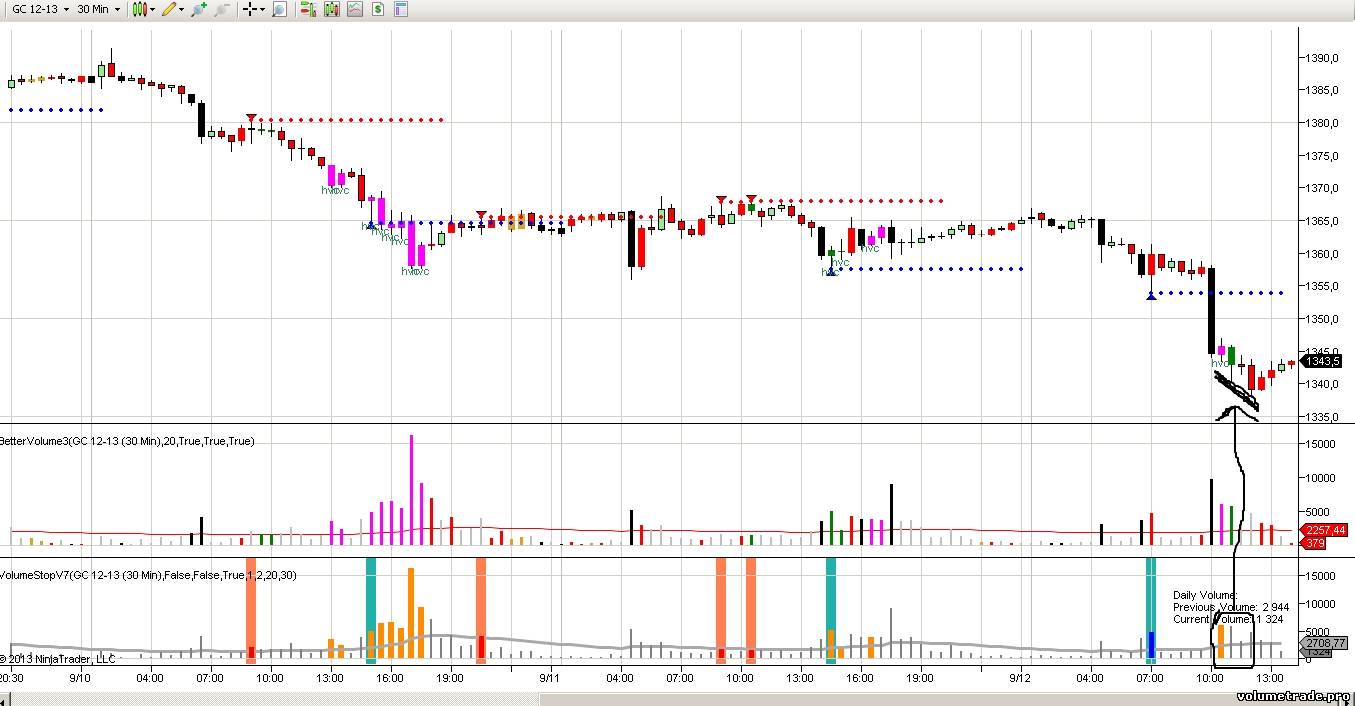Open the chart properties icon
This screenshot has width=1355, height=706.
[x=401, y=9]
